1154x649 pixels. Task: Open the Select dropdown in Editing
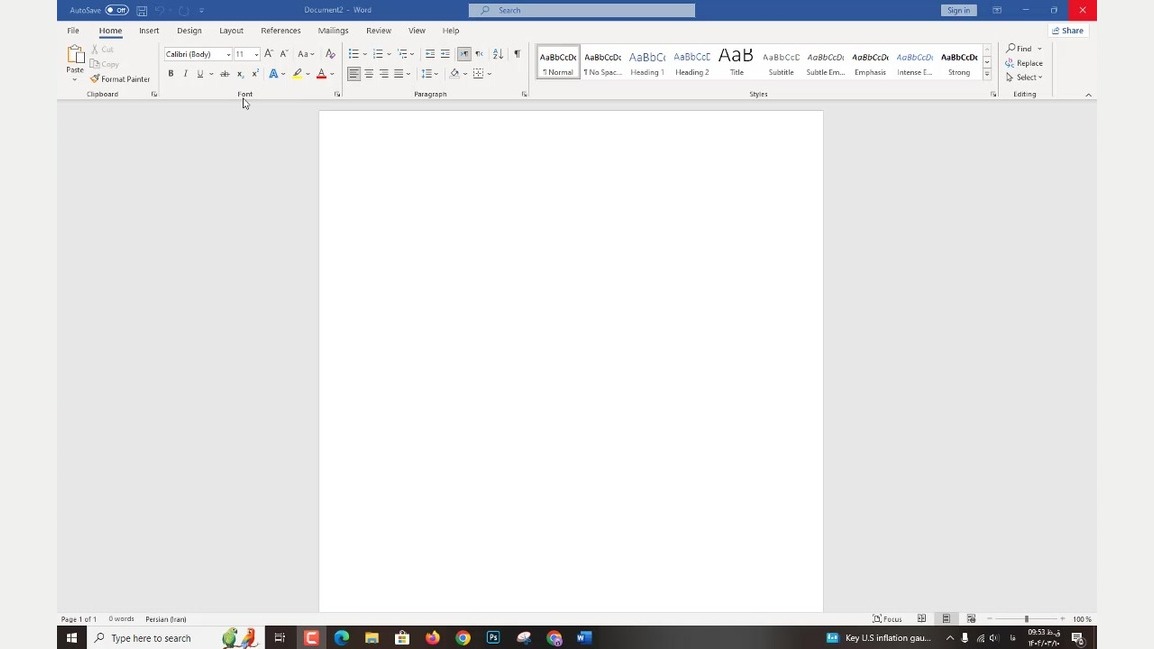pos(1024,77)
